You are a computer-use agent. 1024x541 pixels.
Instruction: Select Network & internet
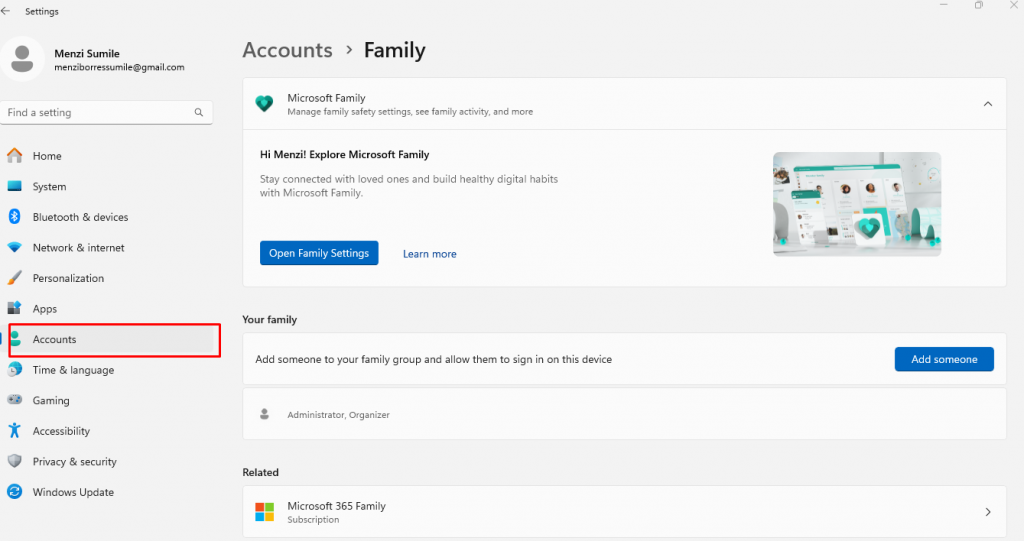78,248
